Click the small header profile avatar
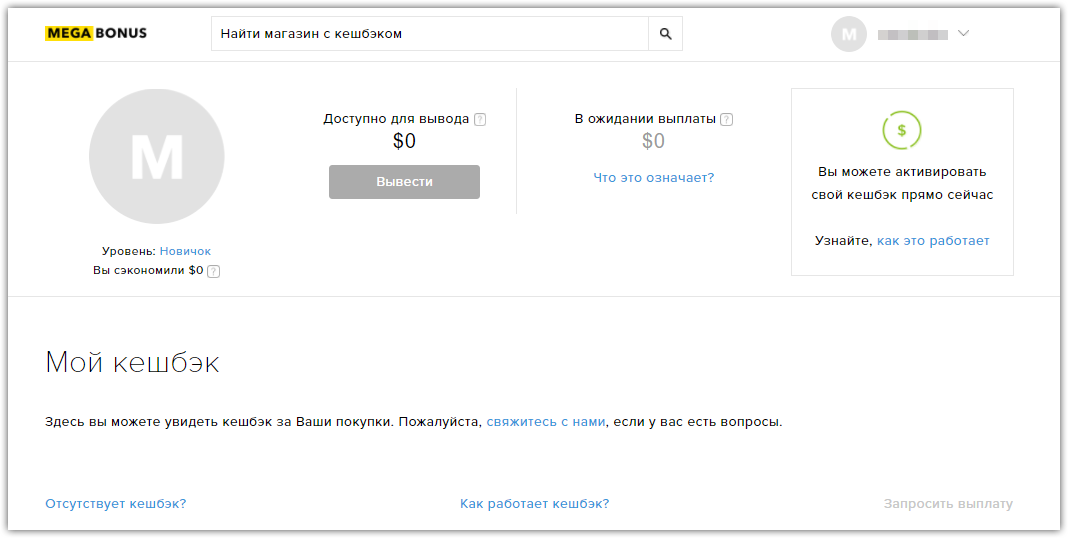The image size is (1068, 538). (x=849, y=34)
